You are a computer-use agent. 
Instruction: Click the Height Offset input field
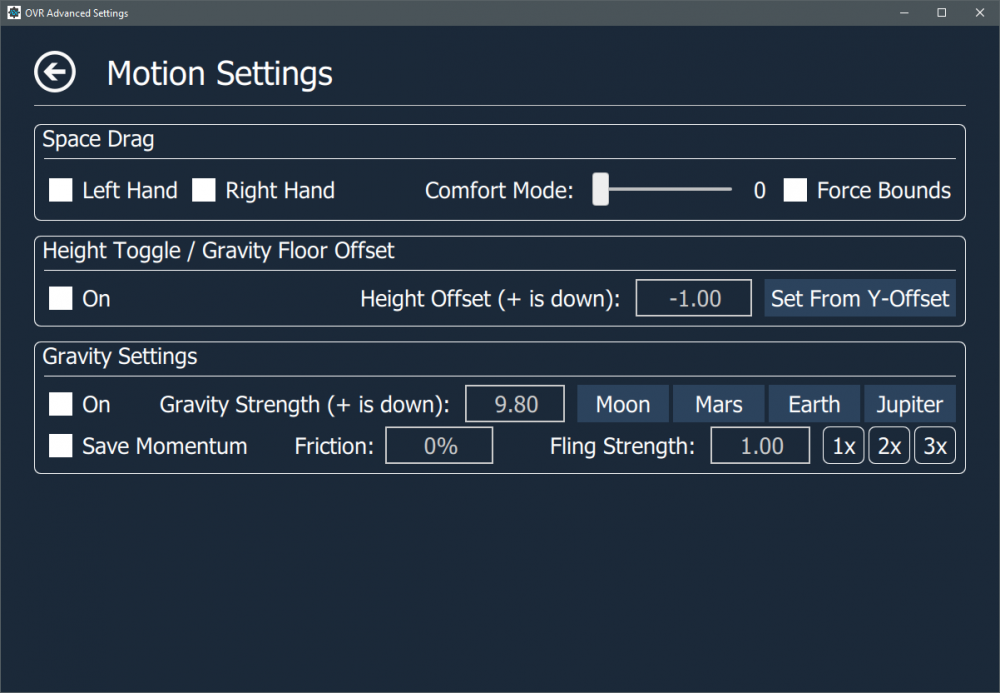[694, 298]
